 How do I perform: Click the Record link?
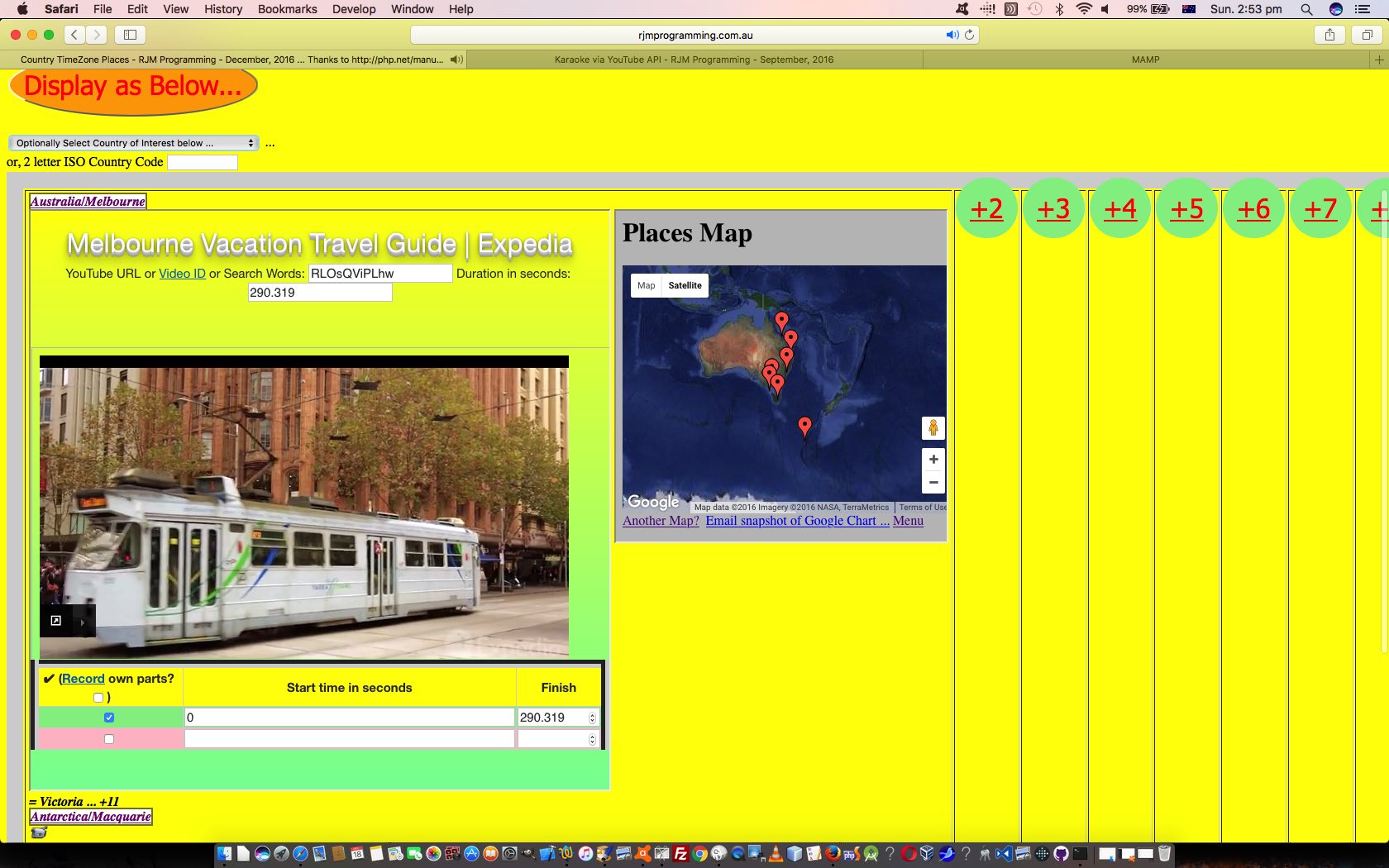(x=84, y=679)
